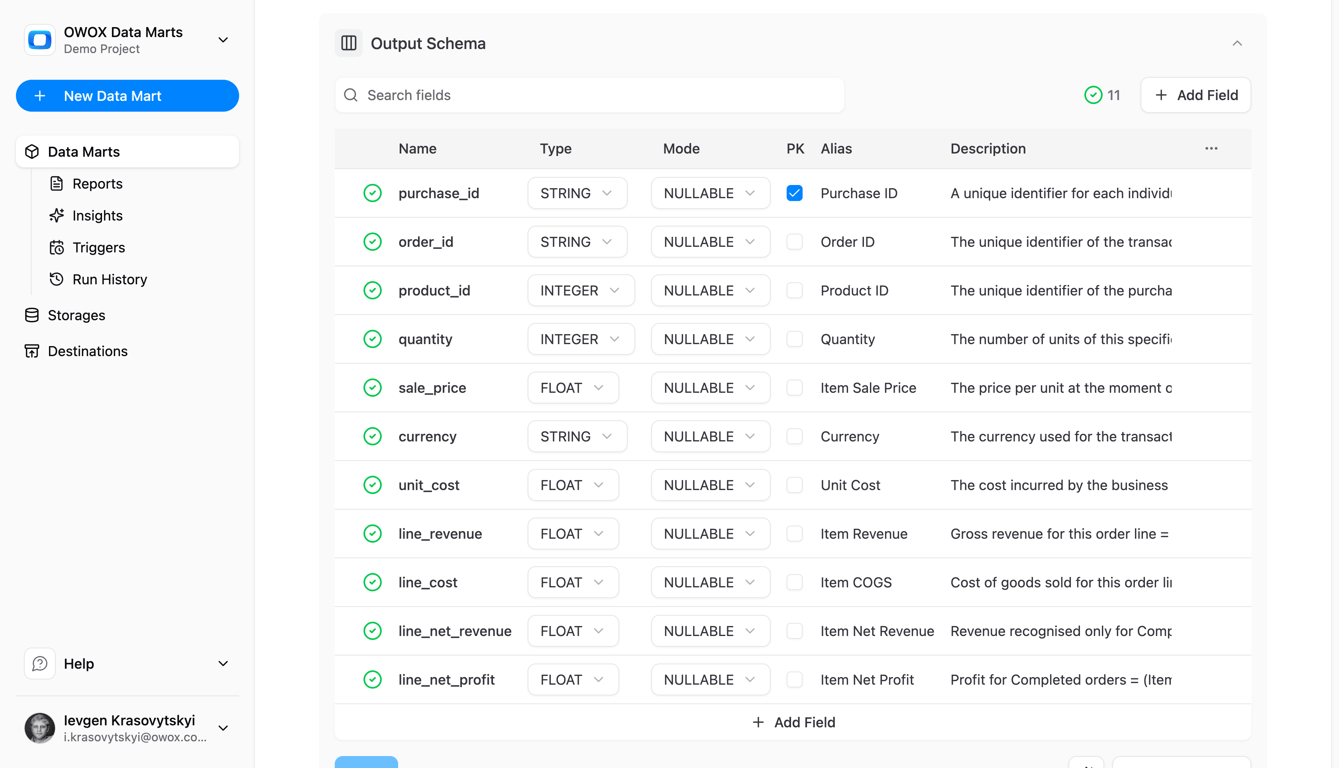Tick the PK checkbox for quantity
This screenshot has height=768, width=1339.
point(795,339)
